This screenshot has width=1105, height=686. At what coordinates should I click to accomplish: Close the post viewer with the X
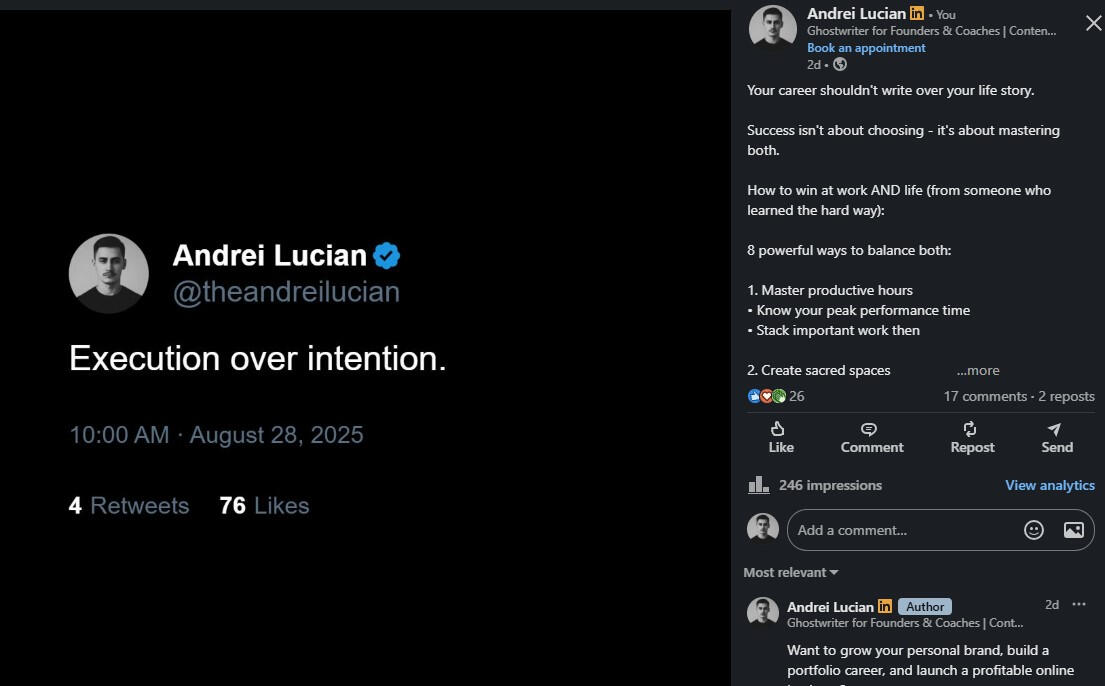(1093, 23)
